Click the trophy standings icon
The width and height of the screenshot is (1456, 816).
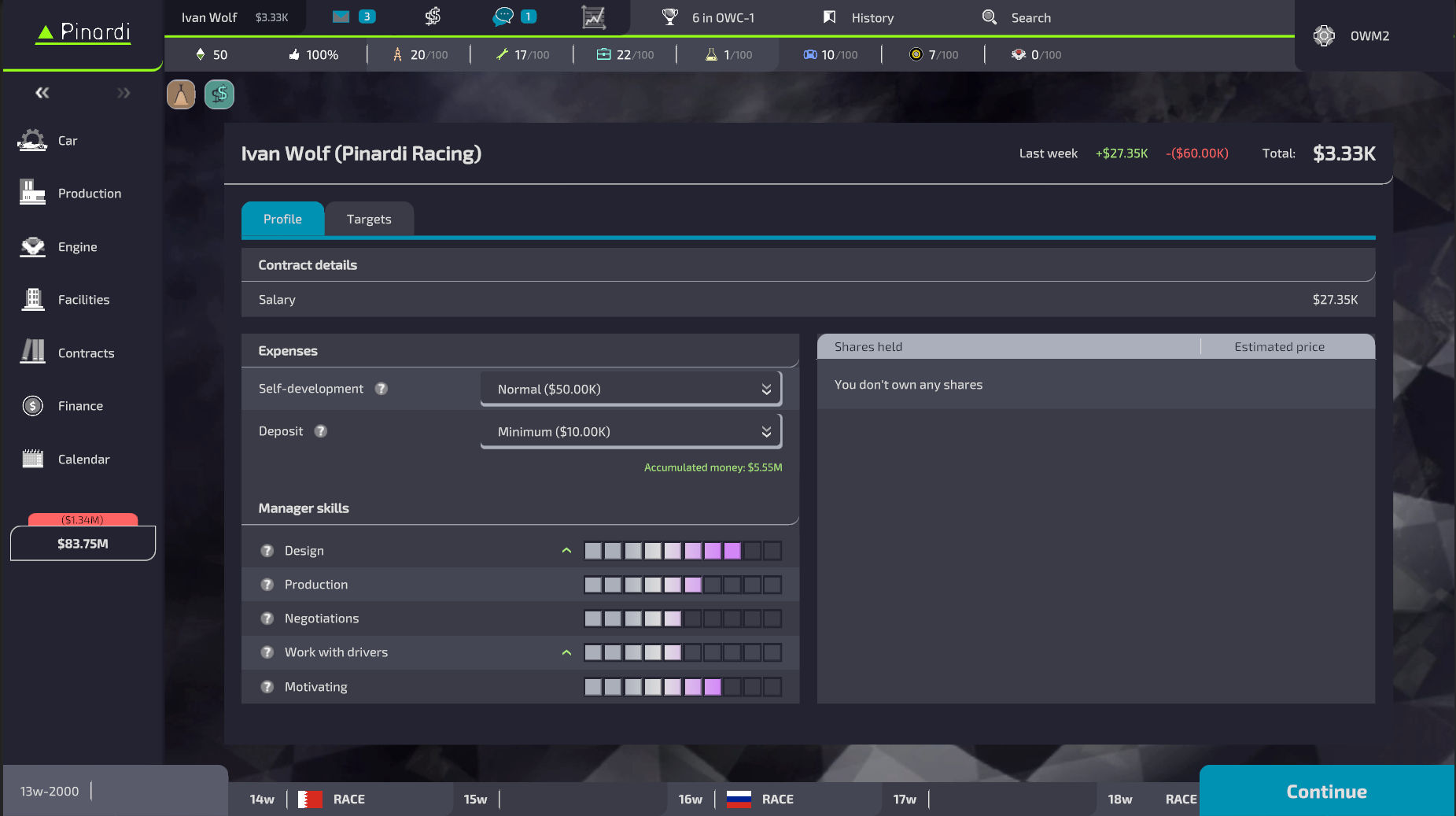tap(670, 17)
